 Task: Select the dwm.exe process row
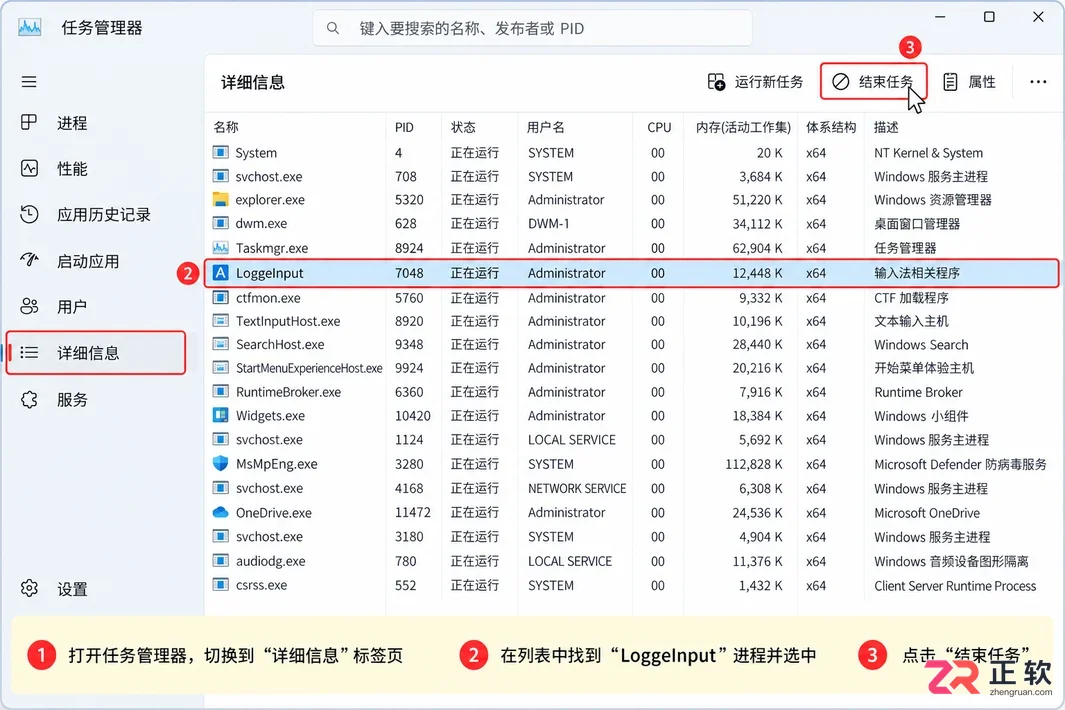(632, 224)
